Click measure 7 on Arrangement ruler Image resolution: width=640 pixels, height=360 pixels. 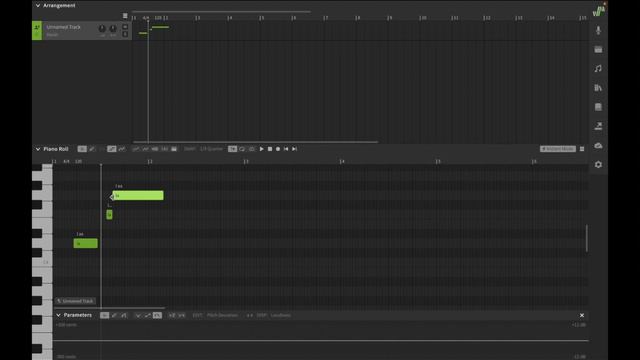[325, 18]
